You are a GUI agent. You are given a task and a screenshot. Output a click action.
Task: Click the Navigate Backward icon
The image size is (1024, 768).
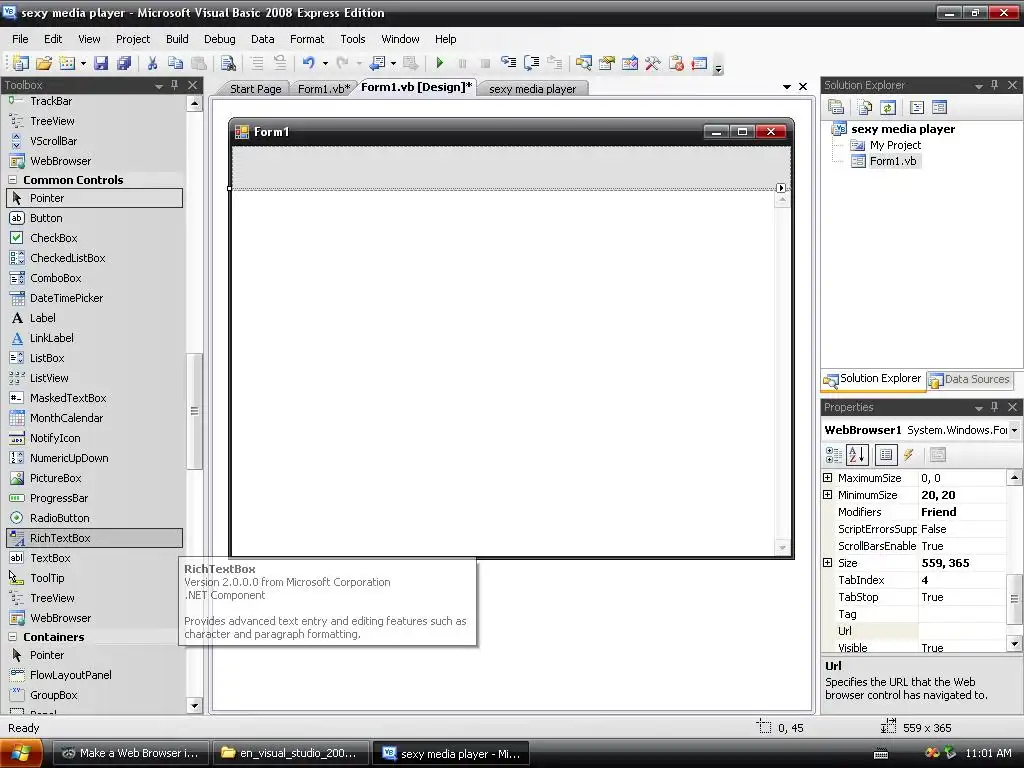tap(377, 63)
